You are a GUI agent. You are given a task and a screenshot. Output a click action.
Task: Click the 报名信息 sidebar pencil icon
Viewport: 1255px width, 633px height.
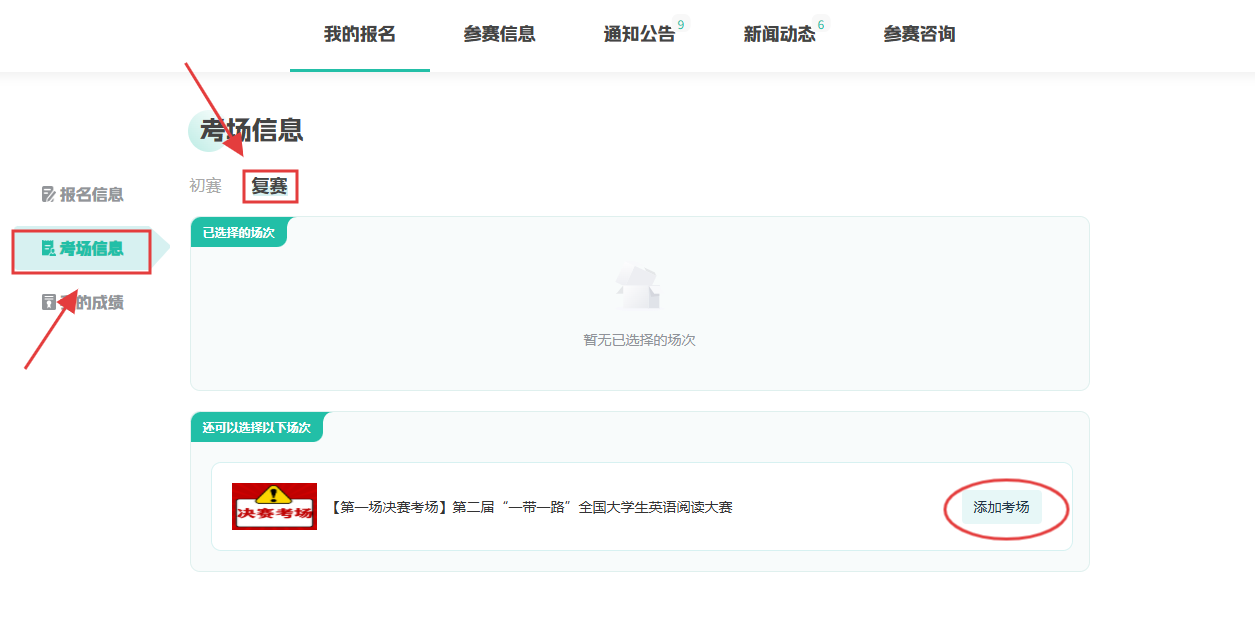(48, 194)
